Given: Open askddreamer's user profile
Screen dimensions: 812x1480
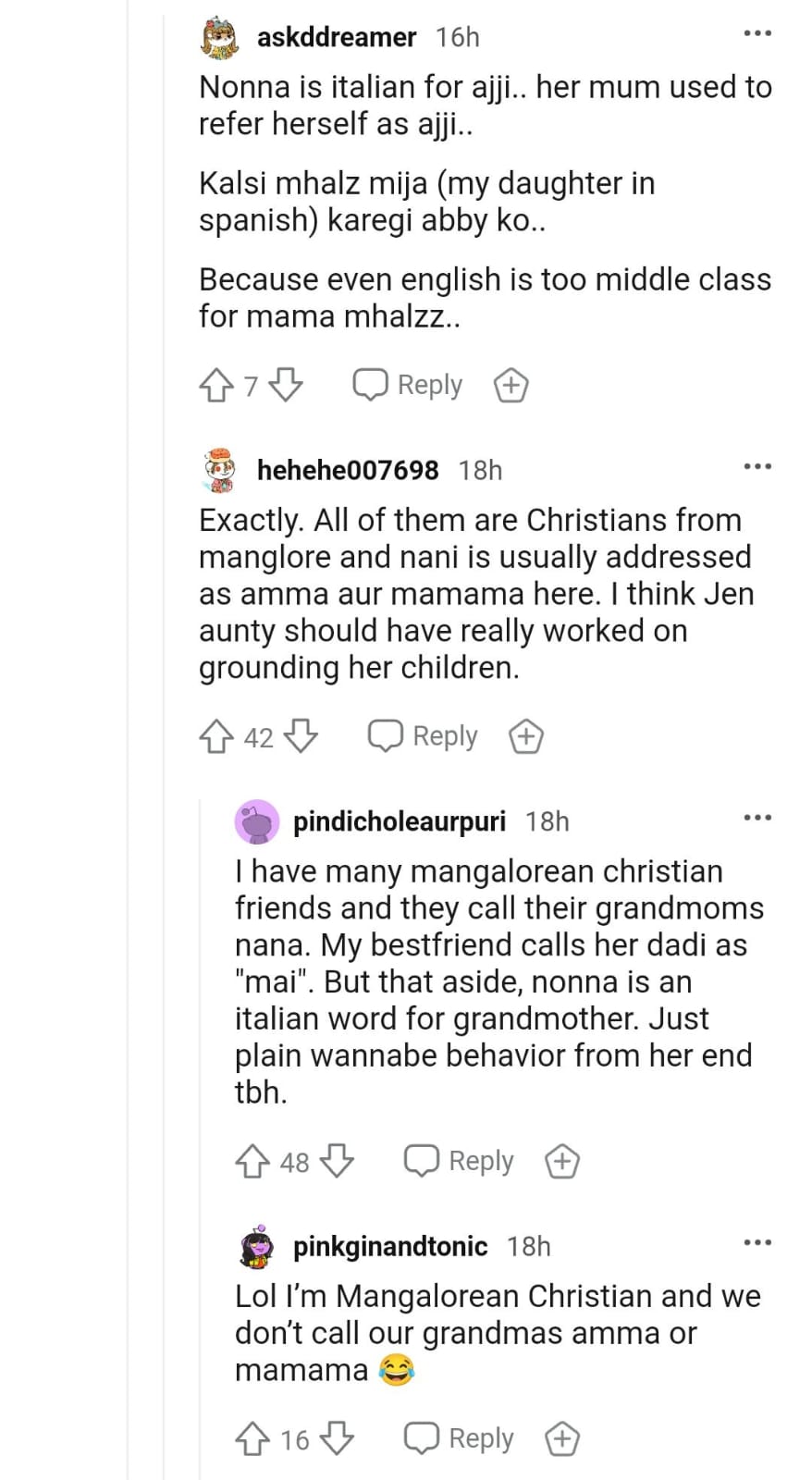Looking at the screenshot, I should [337, 37].
